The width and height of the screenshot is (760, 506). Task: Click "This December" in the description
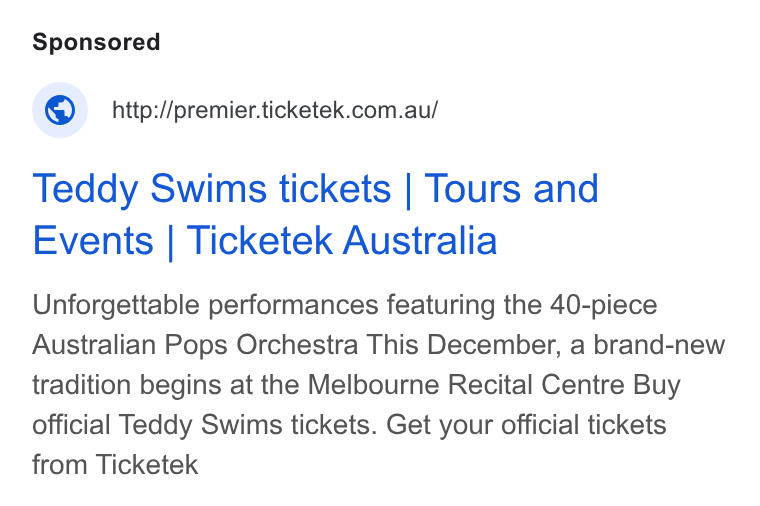(463, 345)
